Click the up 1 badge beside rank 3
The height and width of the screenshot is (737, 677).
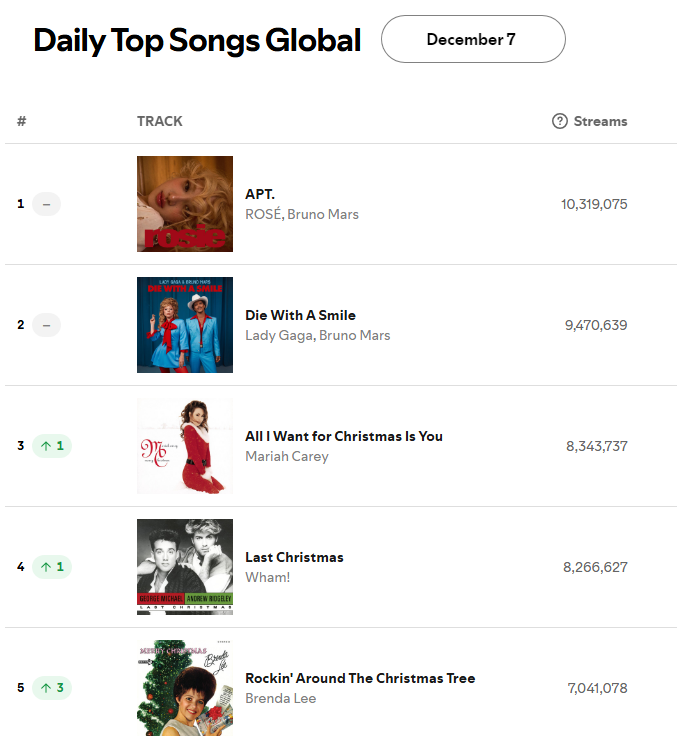pyautogui.click(x=52, y=446)
